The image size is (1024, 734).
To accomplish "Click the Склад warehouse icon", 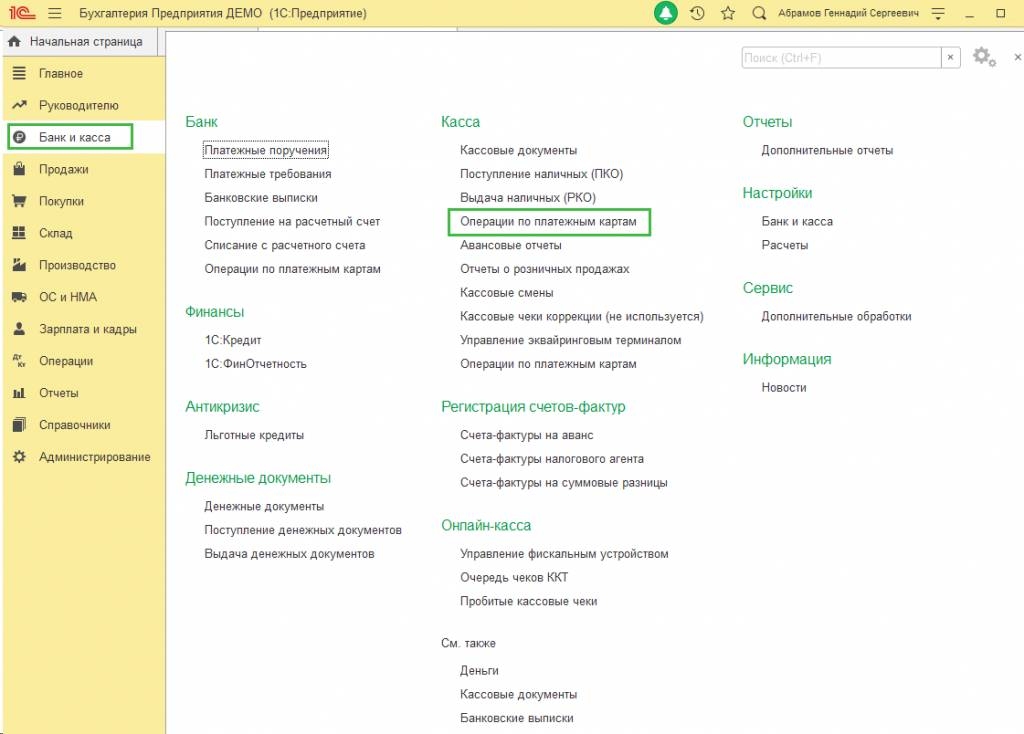I will point(20,233).
